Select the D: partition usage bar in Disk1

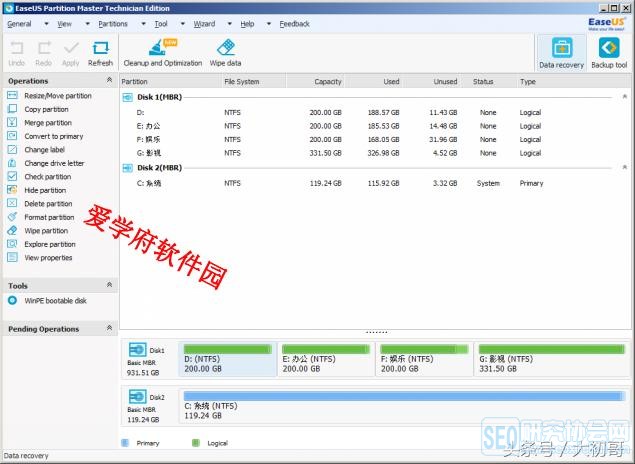point(228,349)
